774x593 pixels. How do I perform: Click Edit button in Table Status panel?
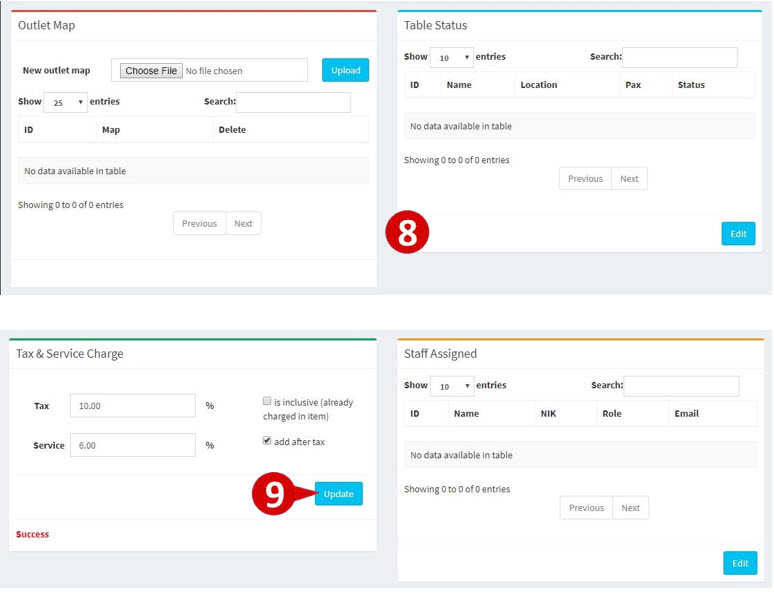pos(738,234)
